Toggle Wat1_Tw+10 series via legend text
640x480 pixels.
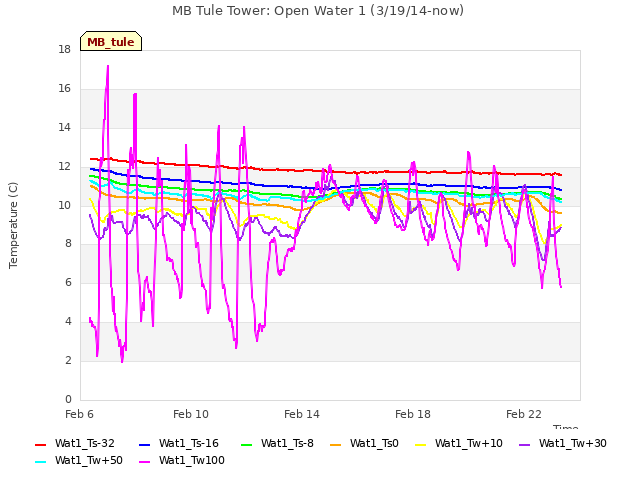coord(469,444)
